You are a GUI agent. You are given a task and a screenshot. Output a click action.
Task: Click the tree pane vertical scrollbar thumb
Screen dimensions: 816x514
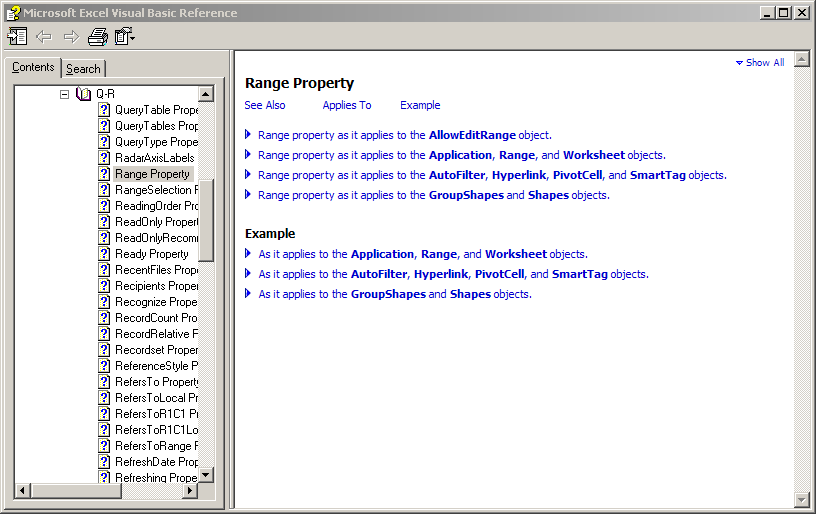tap(206, 221)
